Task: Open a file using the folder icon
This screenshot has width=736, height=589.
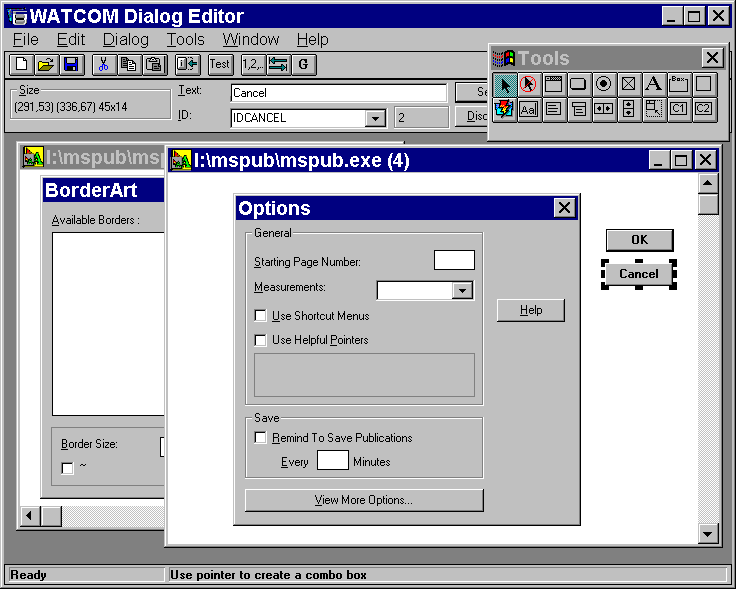Action: (x=46, y=64)
